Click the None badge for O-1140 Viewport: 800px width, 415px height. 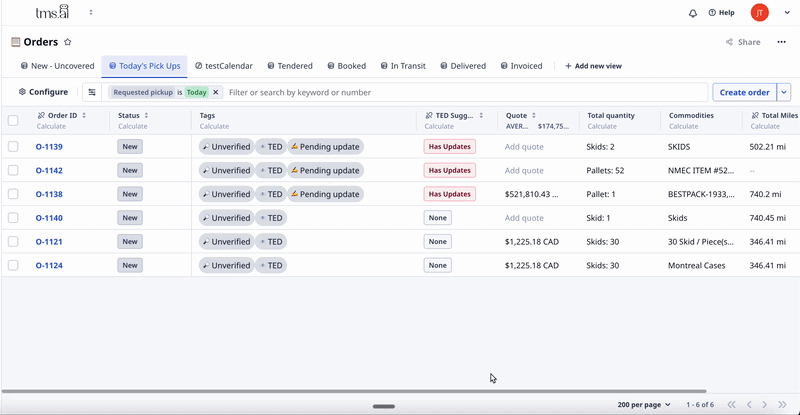point(437,217)
